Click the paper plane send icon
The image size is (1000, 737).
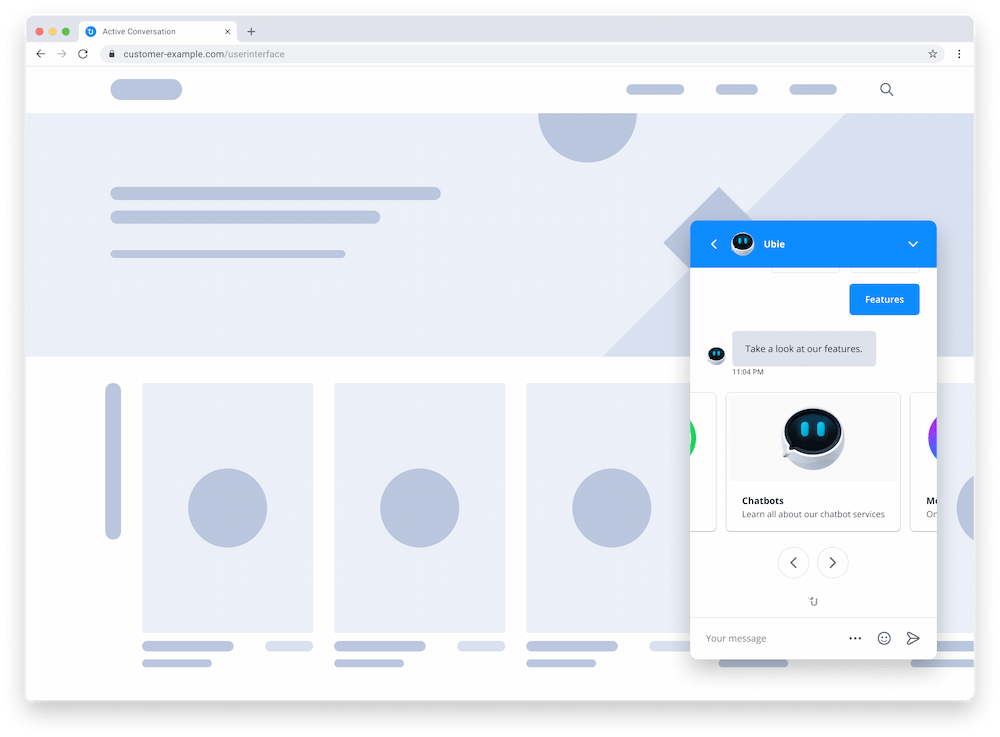913,638
